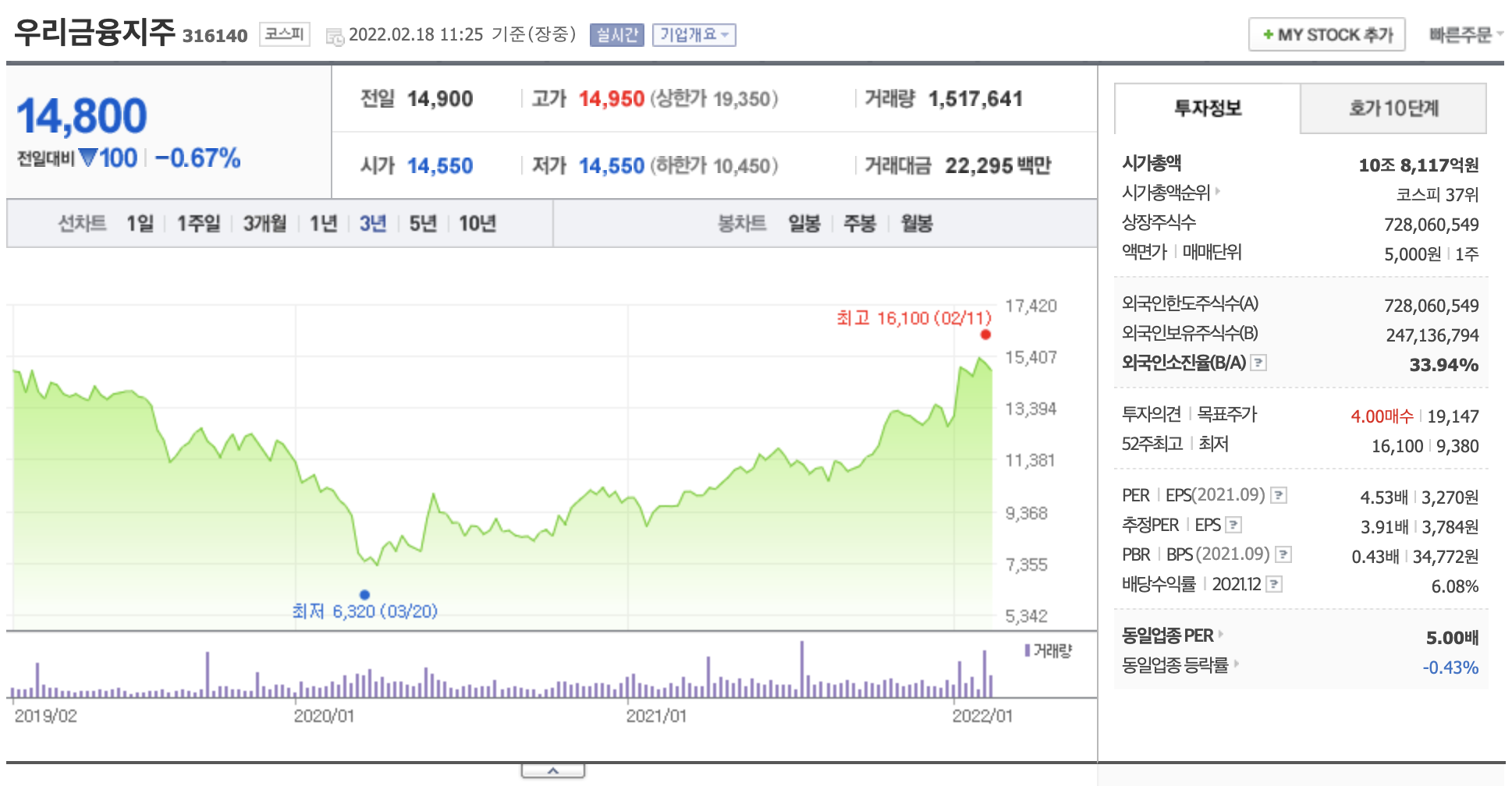Click the 동일업종 PER link
This screenshot has height=786, width=1512.
point(1168,636)
